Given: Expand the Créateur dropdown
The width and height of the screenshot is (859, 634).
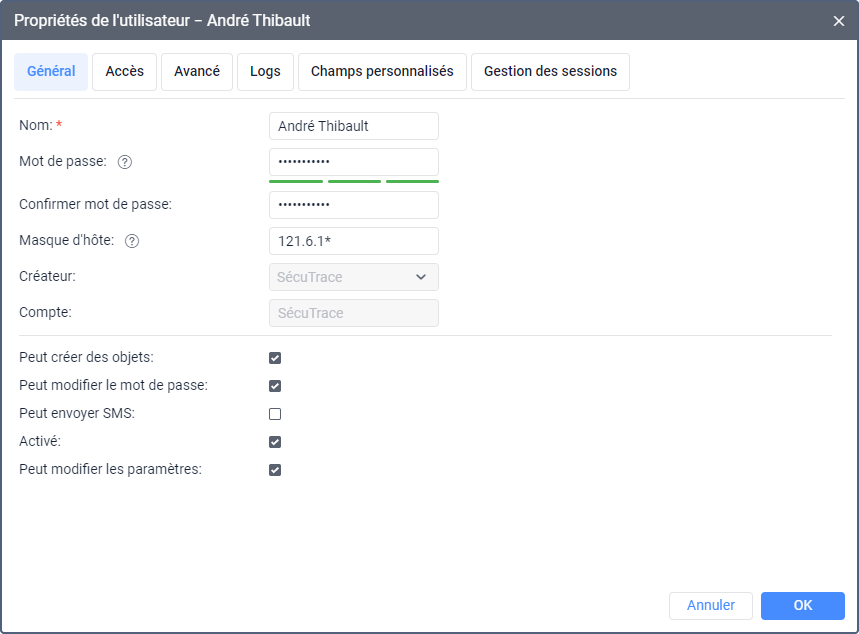Looking at the screenshot, I should coord(354,277).
